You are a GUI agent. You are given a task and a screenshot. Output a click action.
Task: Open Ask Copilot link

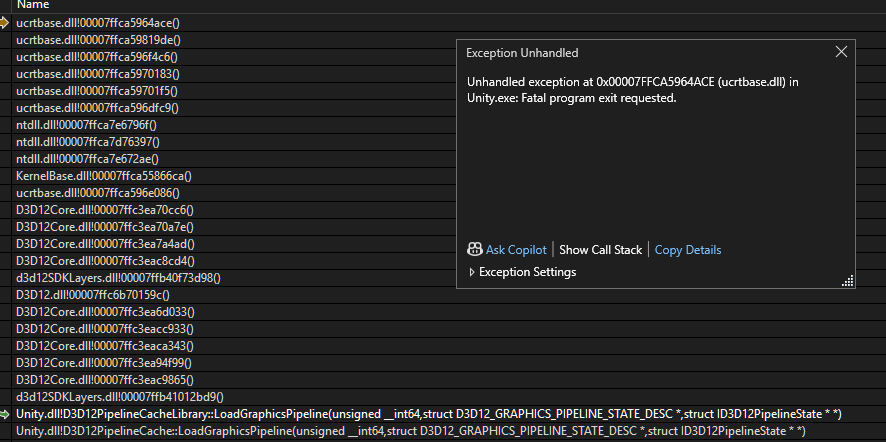(516, 250)
